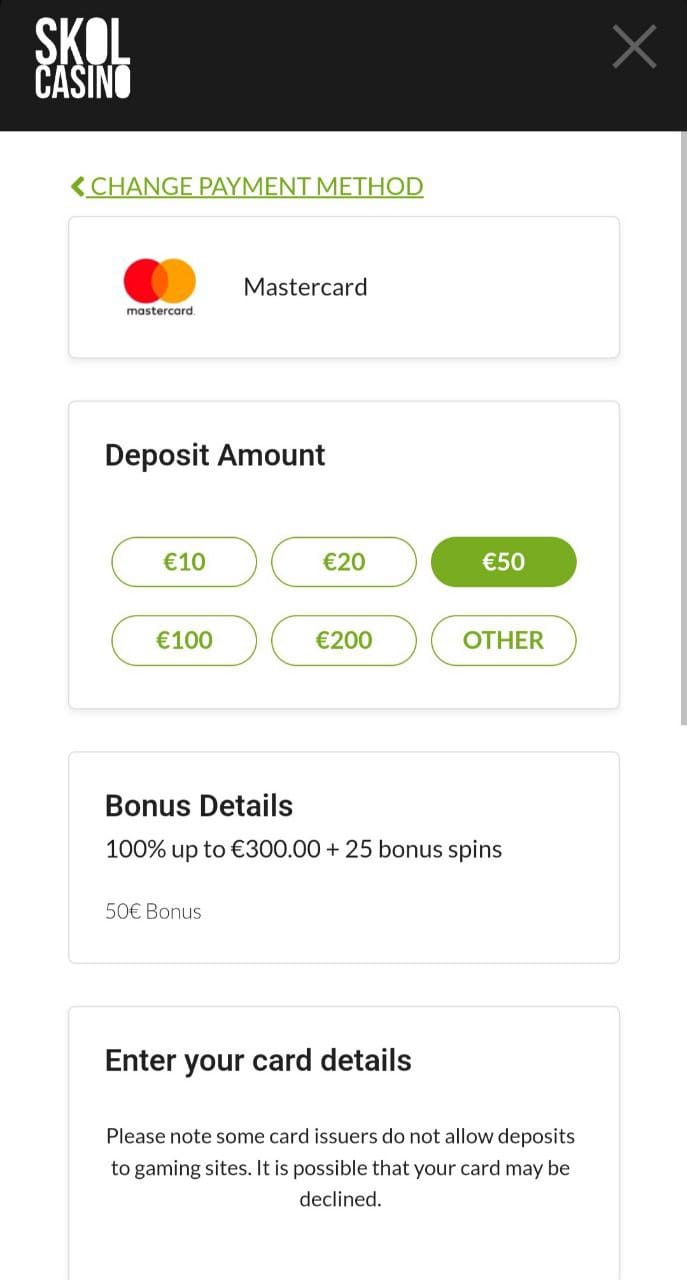Open the Change Payment Method link

tap(256, 186)
